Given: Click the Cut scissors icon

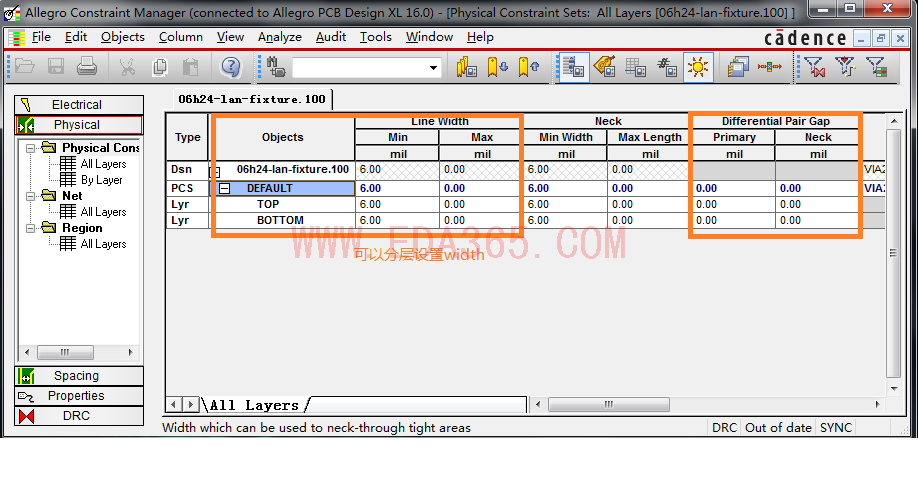Looking at the screenshot, I should (127, 67).
